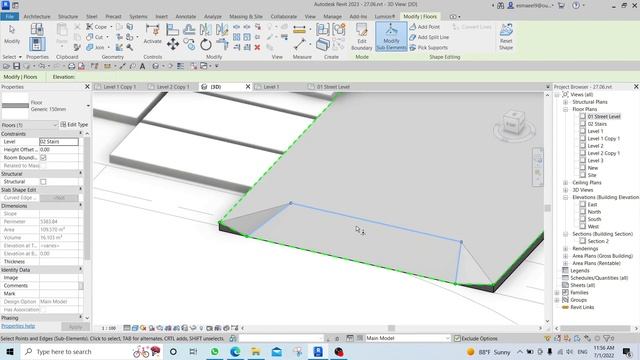Screen dimensions: 640x360
Task: Select Section 2 in Project Browser
Action: pos(598,241)
